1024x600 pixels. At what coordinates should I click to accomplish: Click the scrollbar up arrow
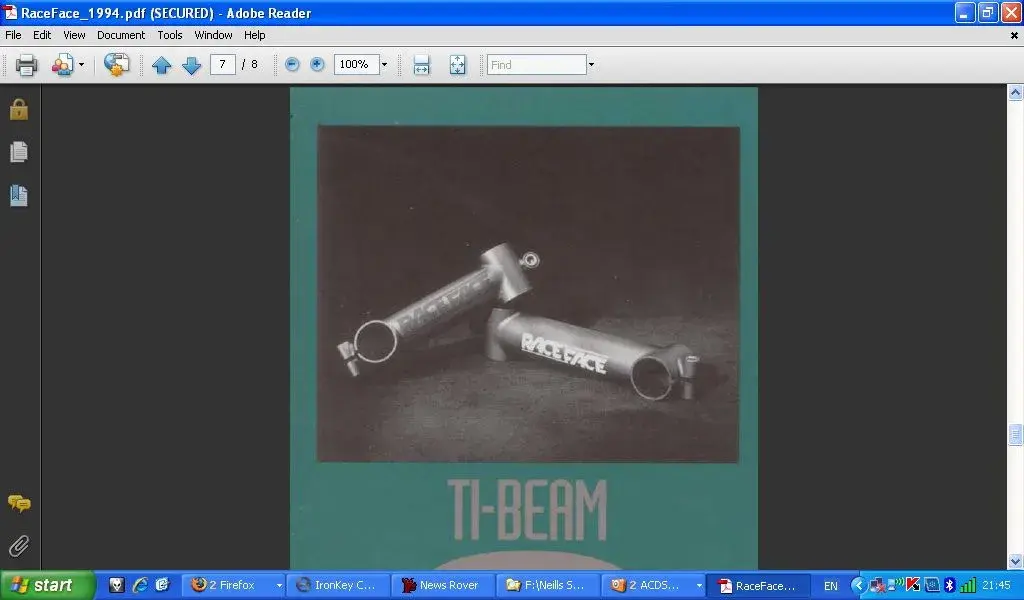click(x=1015, y=93)
